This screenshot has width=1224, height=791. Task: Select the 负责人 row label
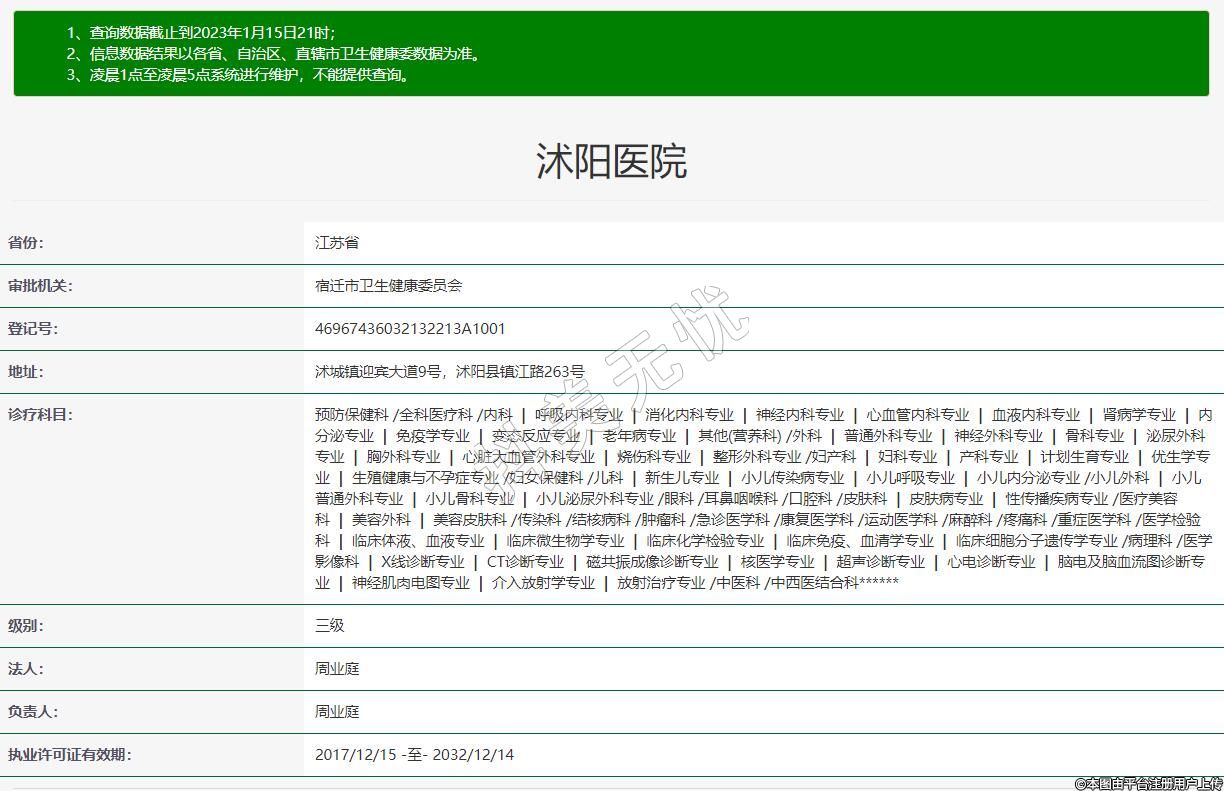[33, 712]
